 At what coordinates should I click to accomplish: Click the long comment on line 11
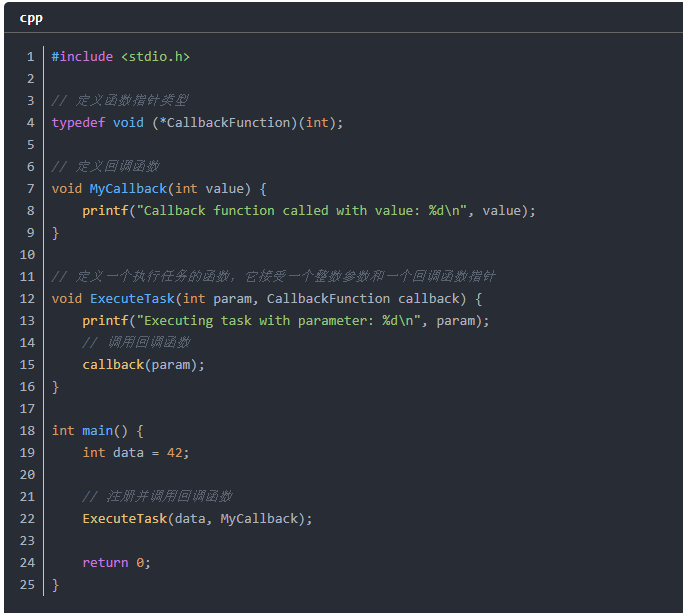[274, 276]
